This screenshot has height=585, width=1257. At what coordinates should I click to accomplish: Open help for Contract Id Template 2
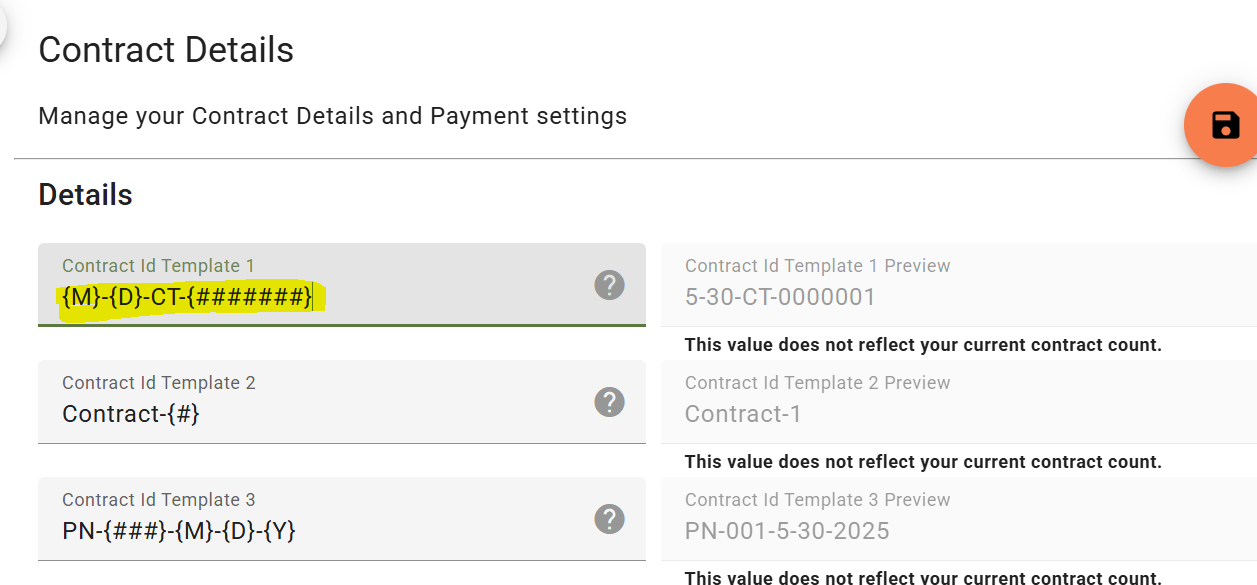609,402
